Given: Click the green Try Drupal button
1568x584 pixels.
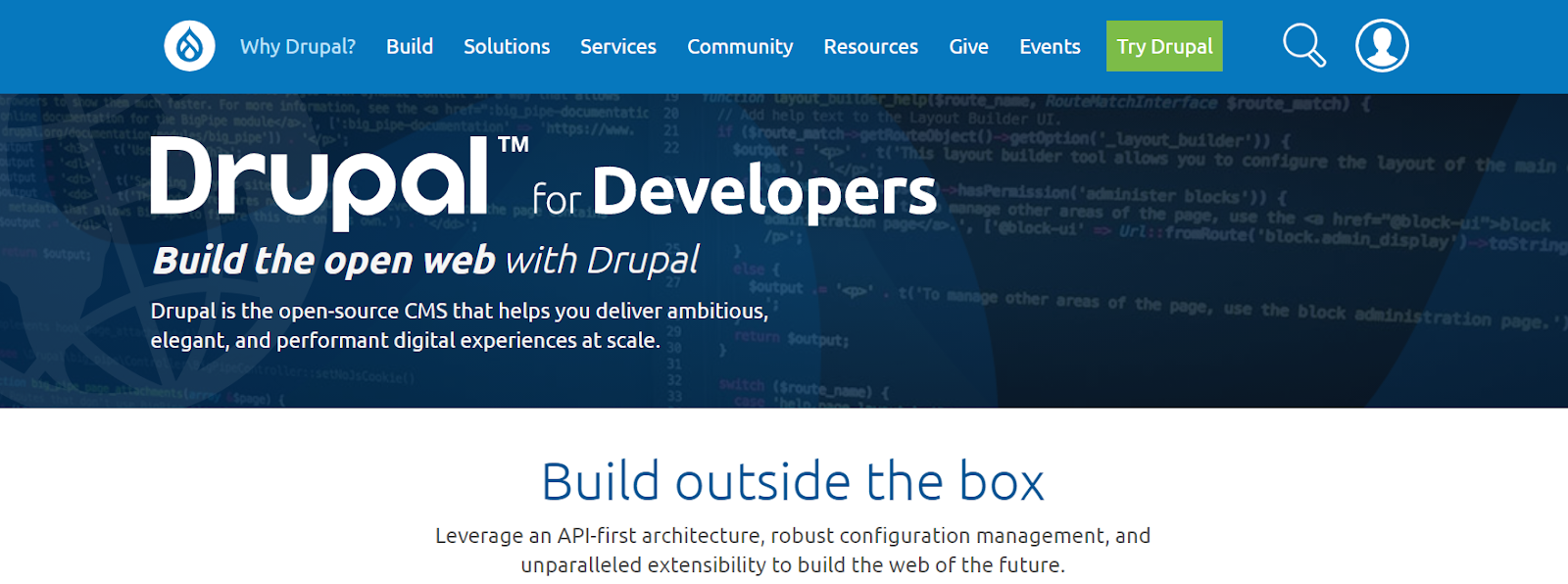Looking at the screenshot, I should pos(1164,46).
